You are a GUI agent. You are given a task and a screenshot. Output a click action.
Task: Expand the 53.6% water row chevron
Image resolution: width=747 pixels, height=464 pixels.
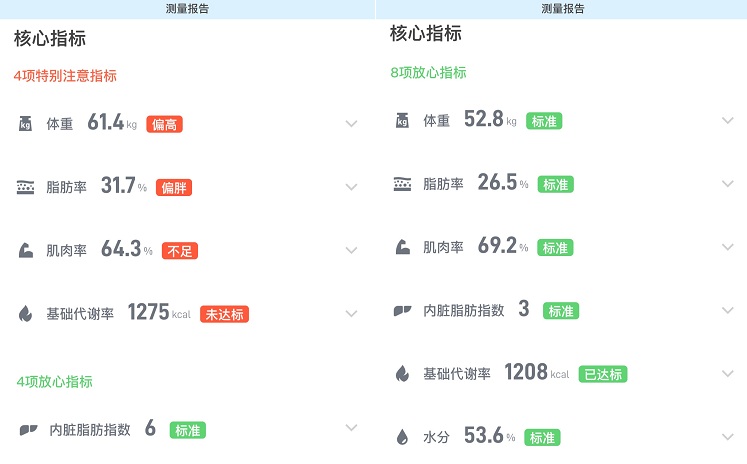(x=727, y=436)
